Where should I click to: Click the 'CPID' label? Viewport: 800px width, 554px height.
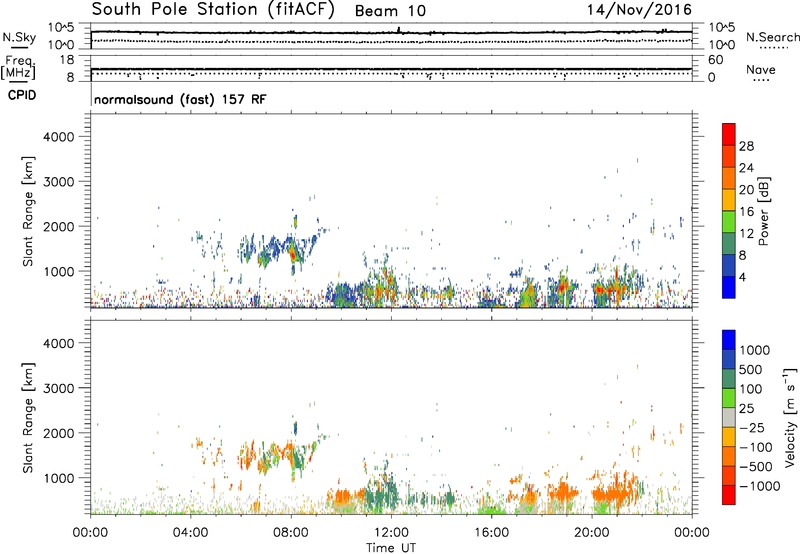click(22, 95)
